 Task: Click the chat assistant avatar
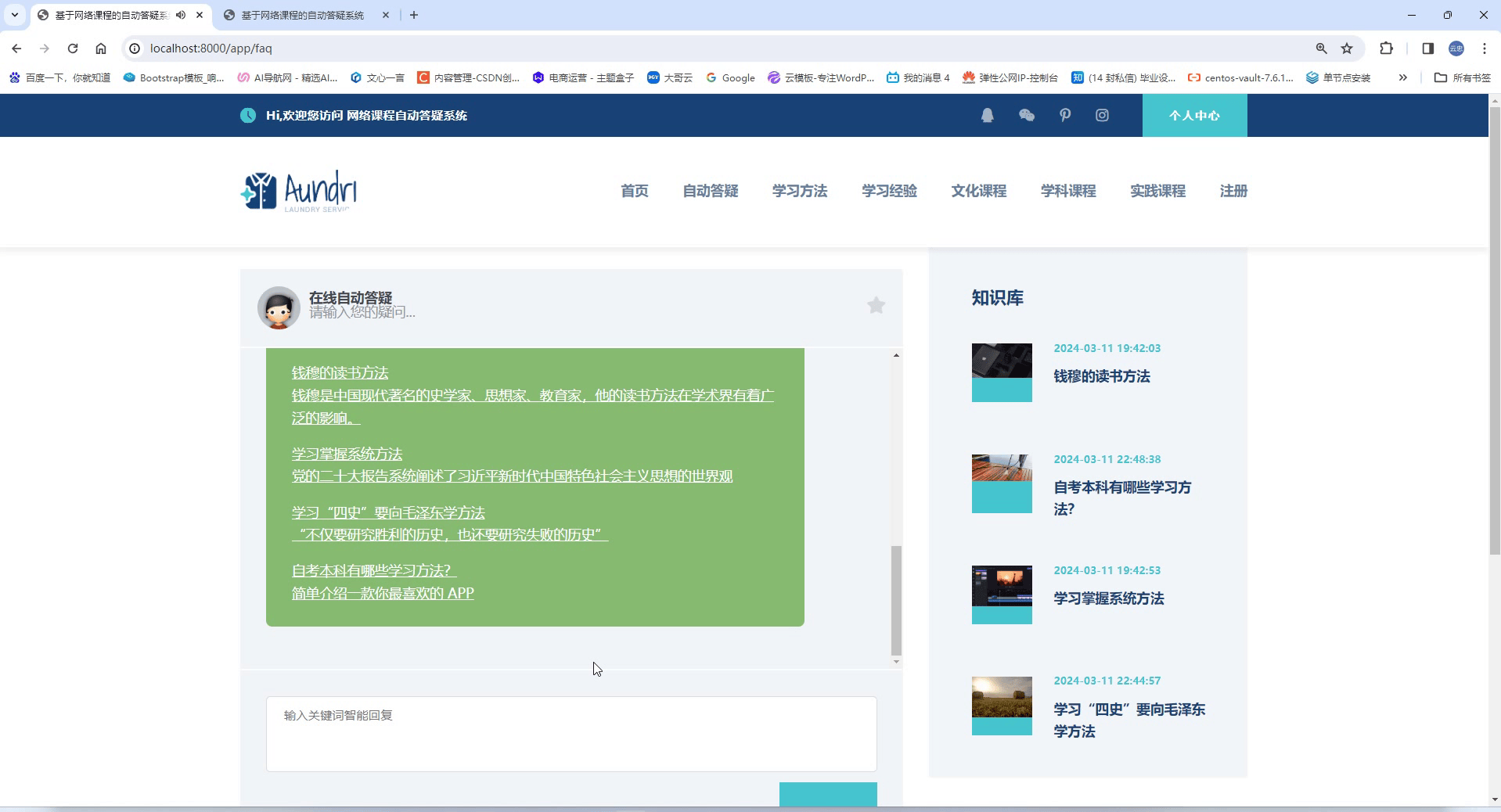[279, 307]
